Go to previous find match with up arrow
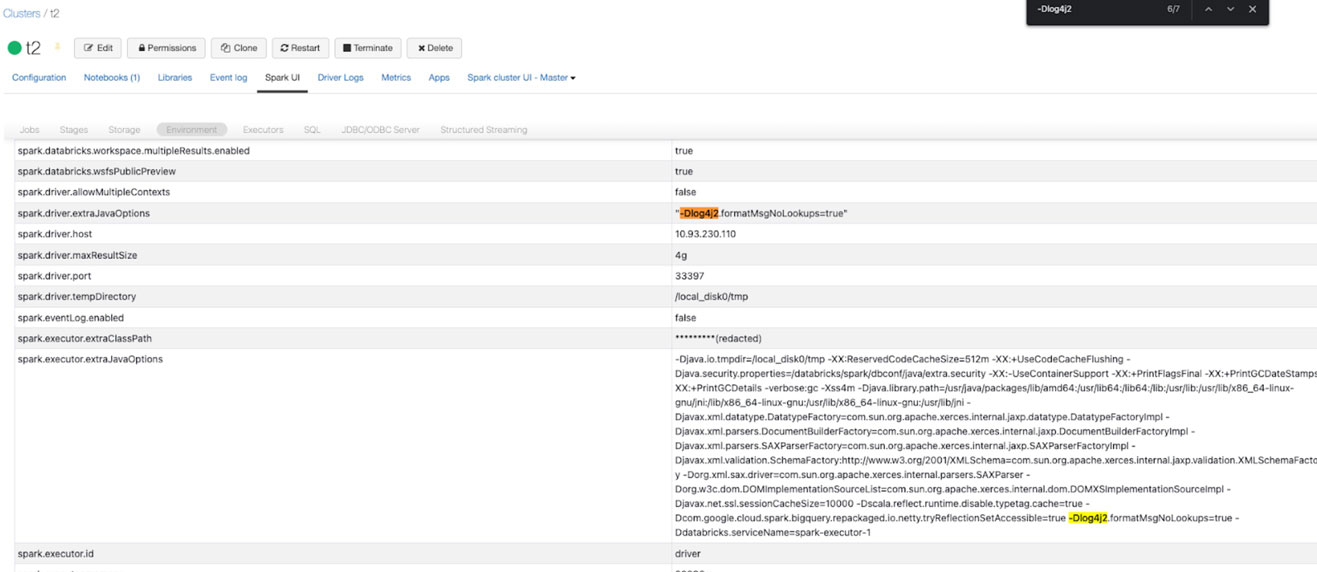 coord(1208,9)
